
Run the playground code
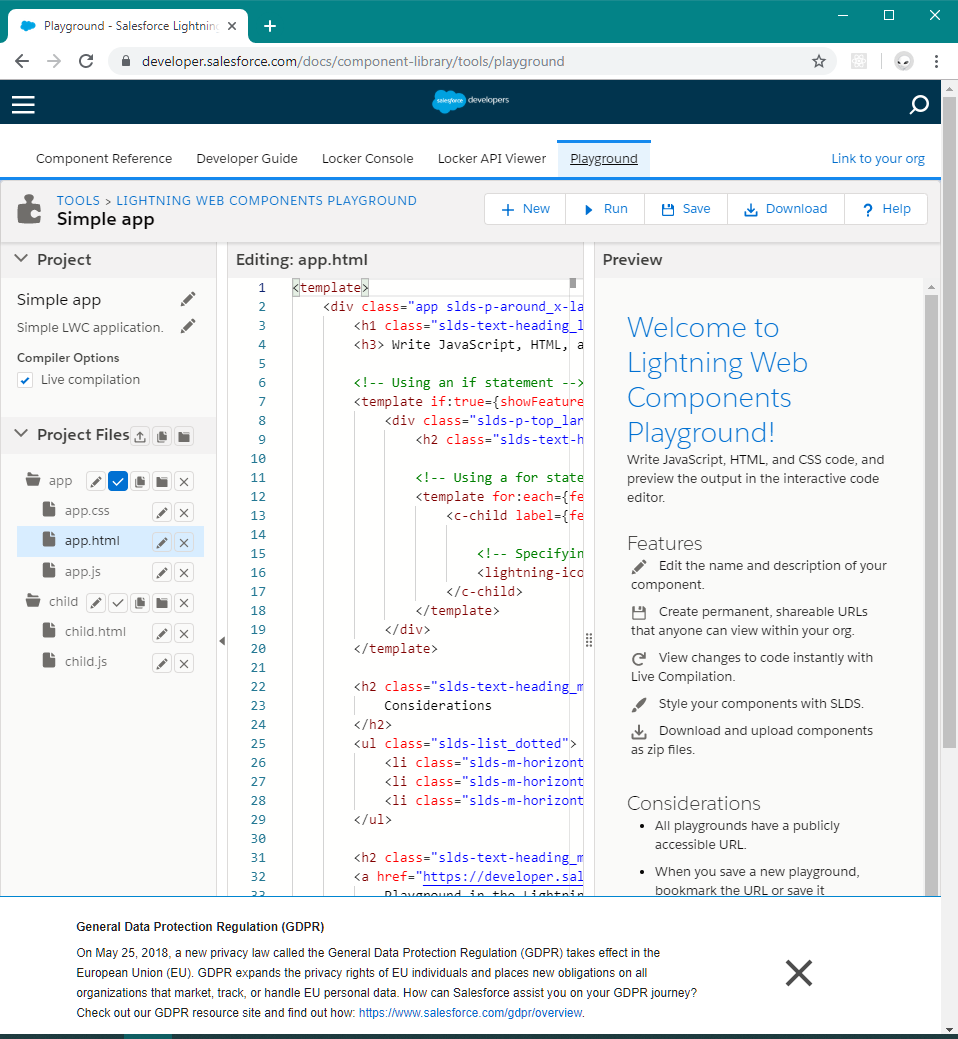click(605, 209)
